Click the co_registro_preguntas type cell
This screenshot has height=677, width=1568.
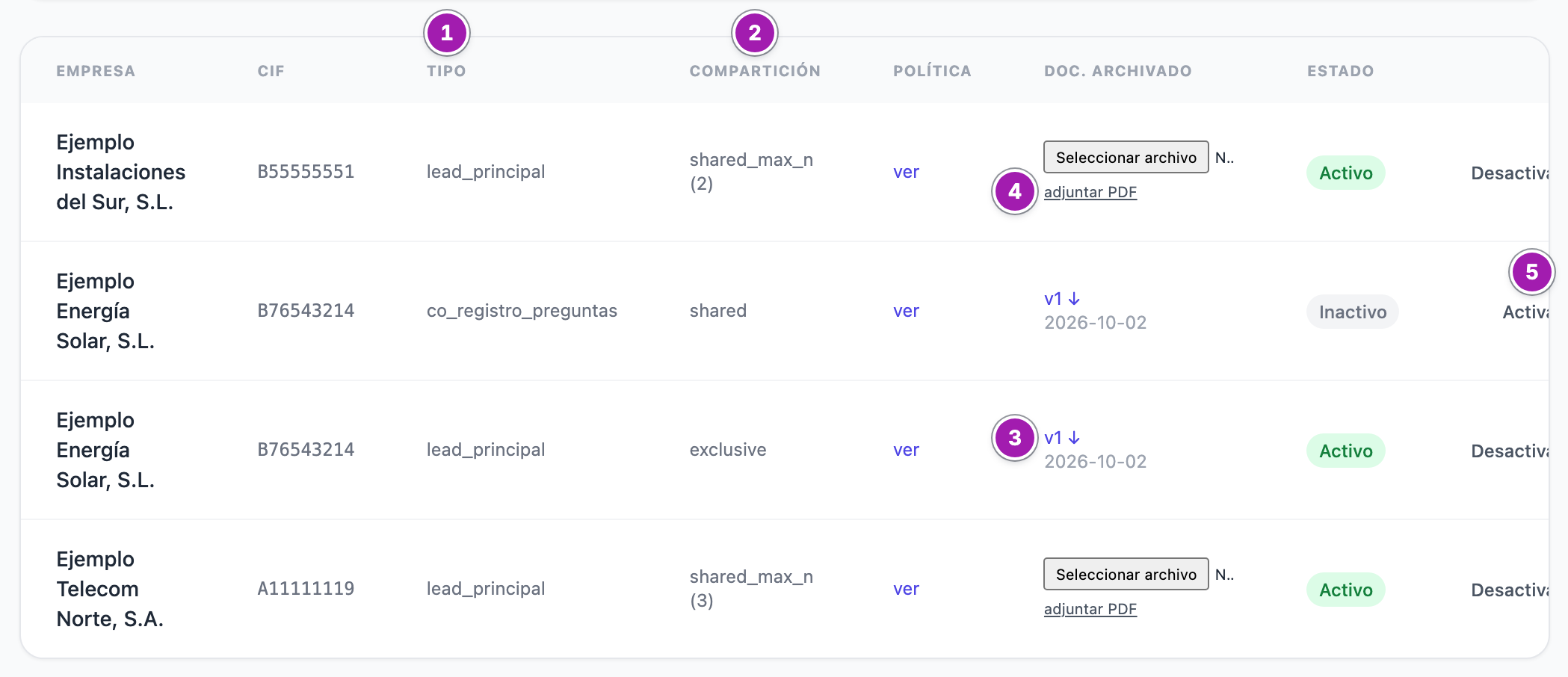pyautogui.click(x=522, y=311)
